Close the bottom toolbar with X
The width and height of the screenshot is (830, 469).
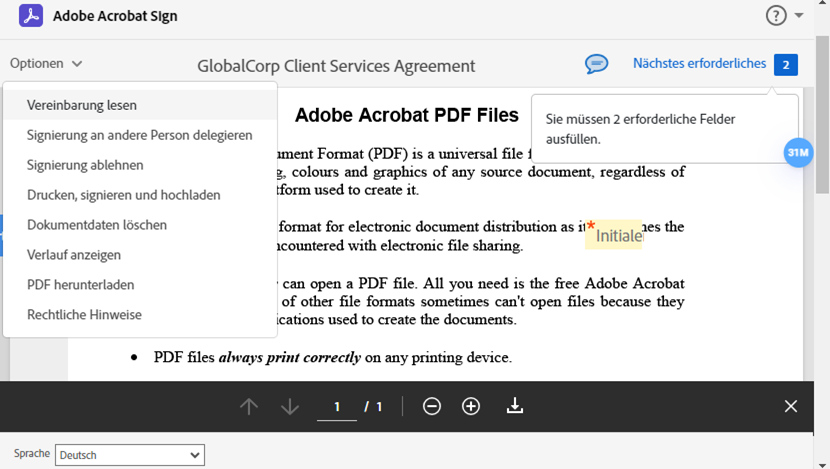(x=791, y=406)
